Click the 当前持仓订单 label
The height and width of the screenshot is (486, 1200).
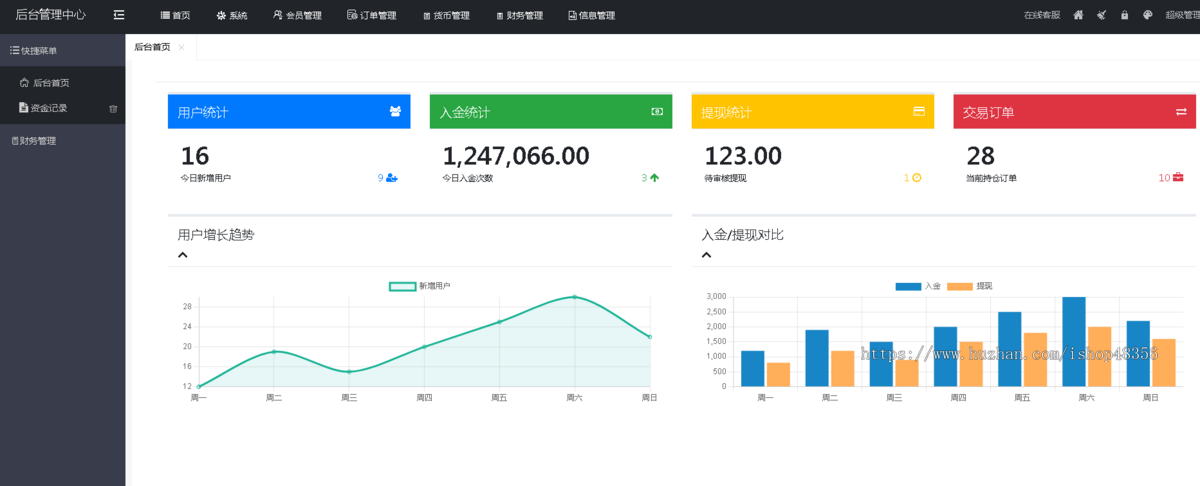[992, 178]
